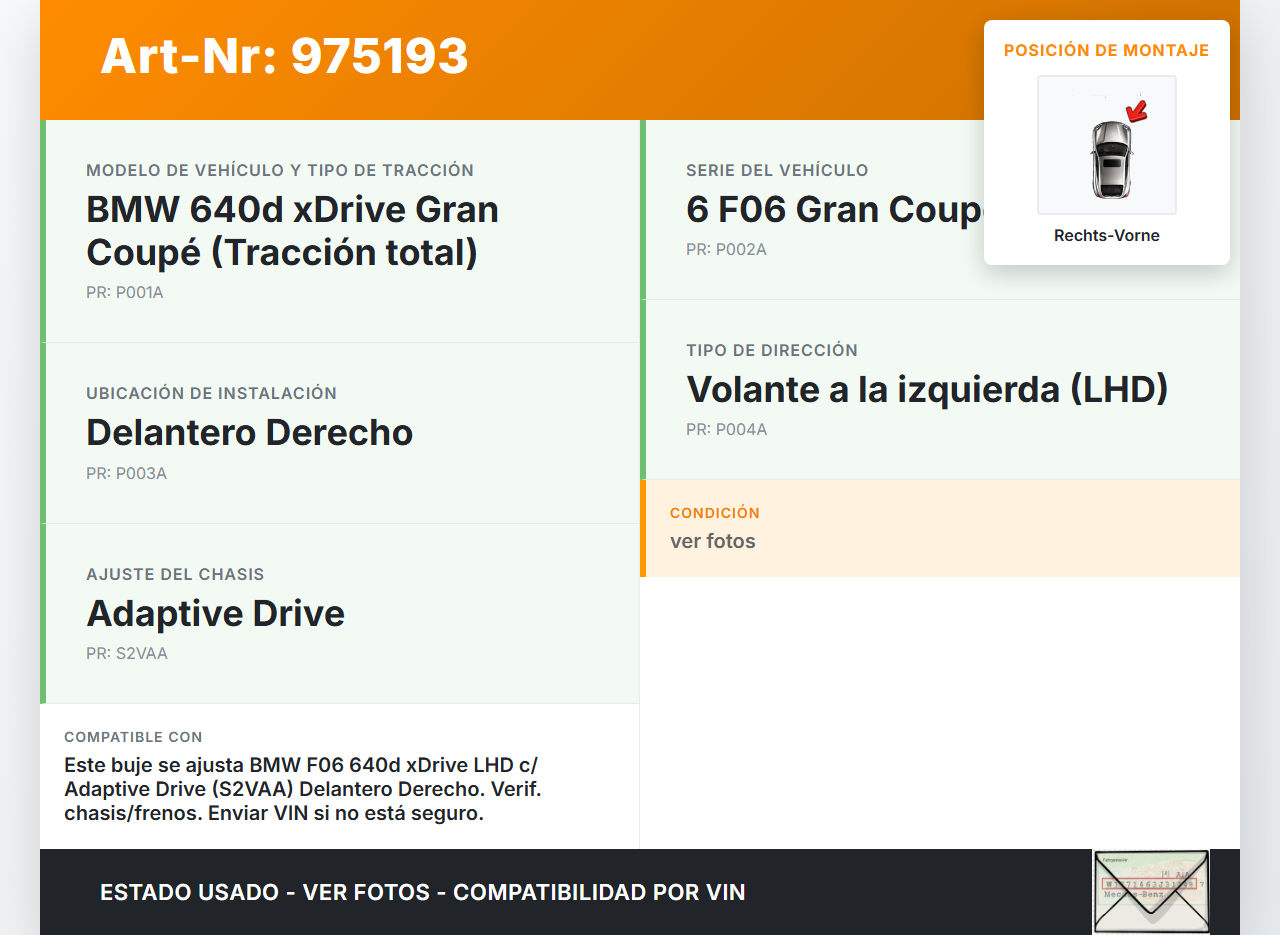The image size is (1280, 935).
Task: Click the PR: S2VAA code
Action: 127,654
